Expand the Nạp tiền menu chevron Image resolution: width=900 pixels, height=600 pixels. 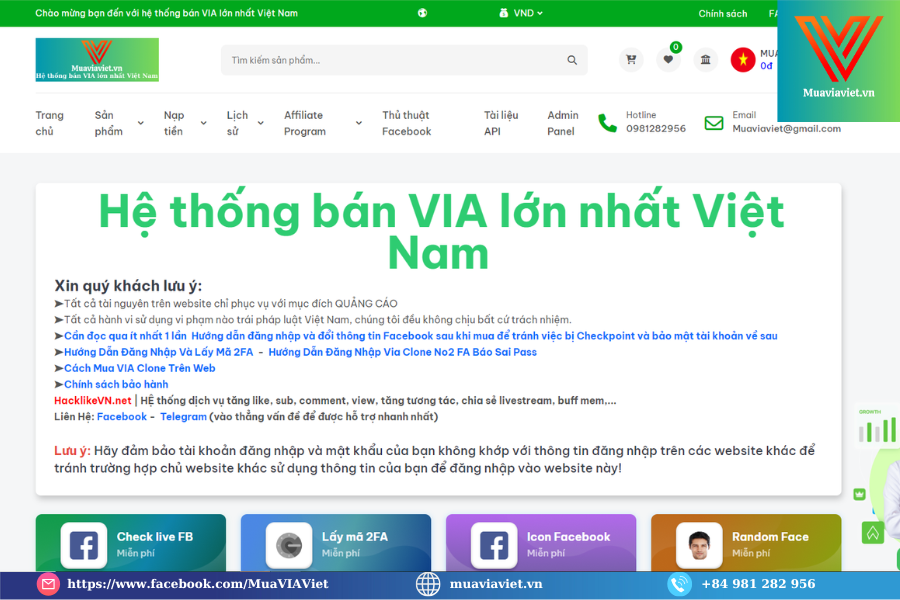[203, 123]
